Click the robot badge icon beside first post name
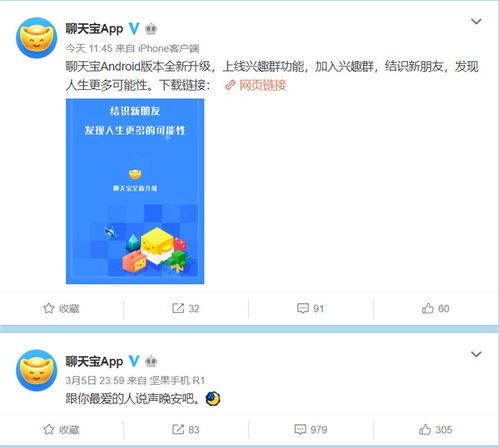 [x=151, y=29]
